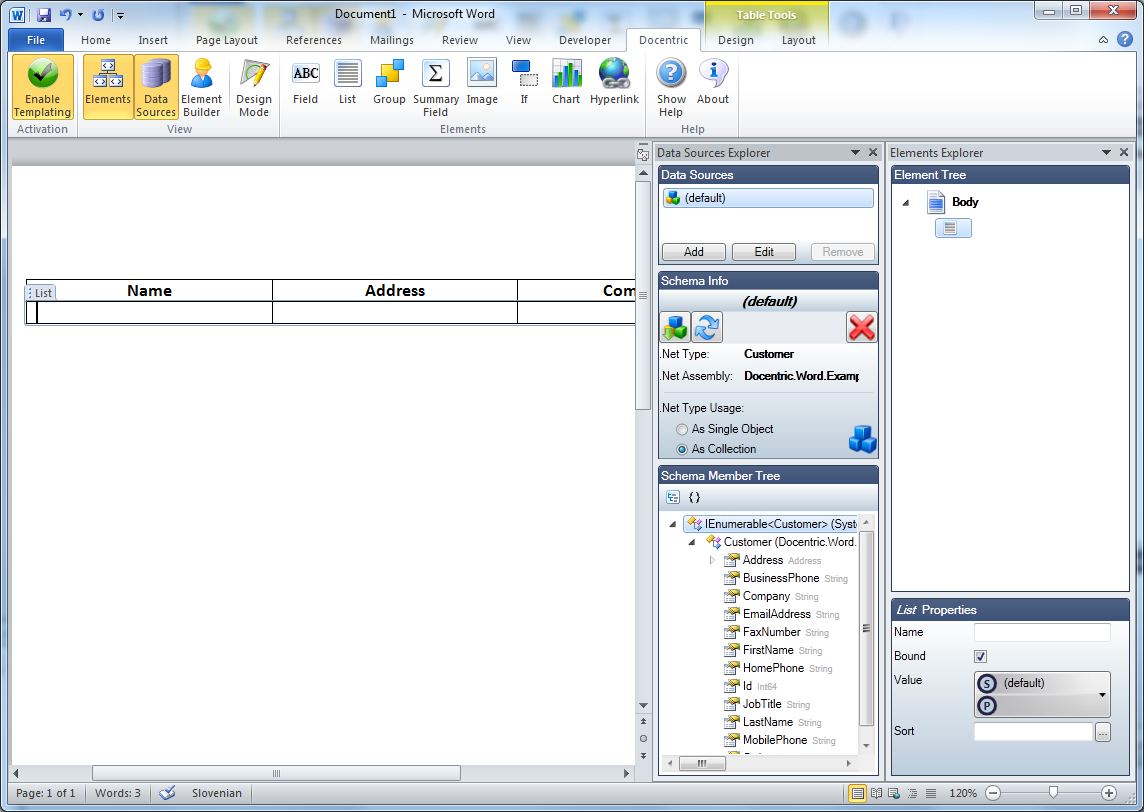The image size is (1144, 812).
Task: Insert a Summary Field element
Action: click(x=436, y=87)
